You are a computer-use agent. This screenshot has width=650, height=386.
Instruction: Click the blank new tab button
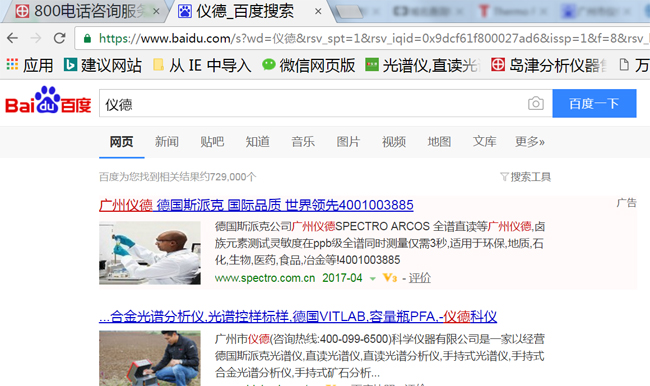[349, 12]
